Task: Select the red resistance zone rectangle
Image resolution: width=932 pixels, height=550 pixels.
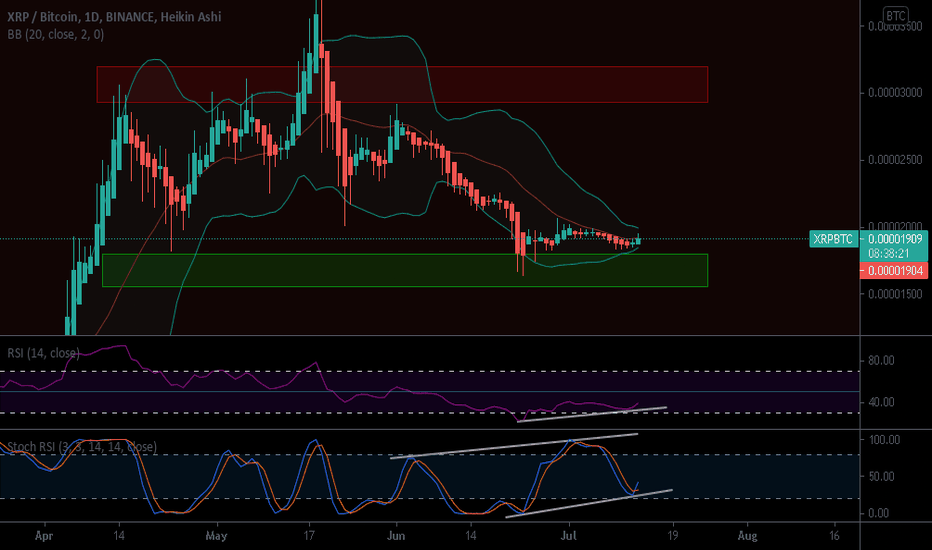Action: tap(402, 84)
